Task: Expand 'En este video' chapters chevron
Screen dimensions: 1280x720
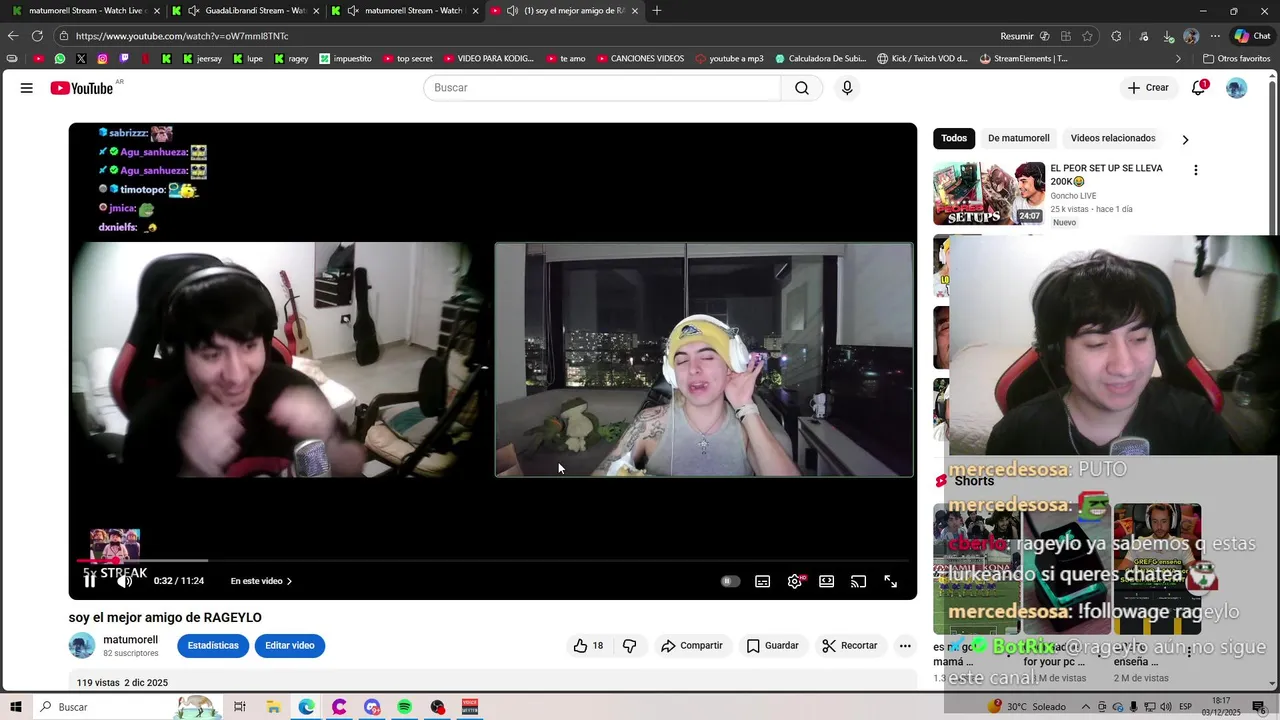Action: coord(289,581)
